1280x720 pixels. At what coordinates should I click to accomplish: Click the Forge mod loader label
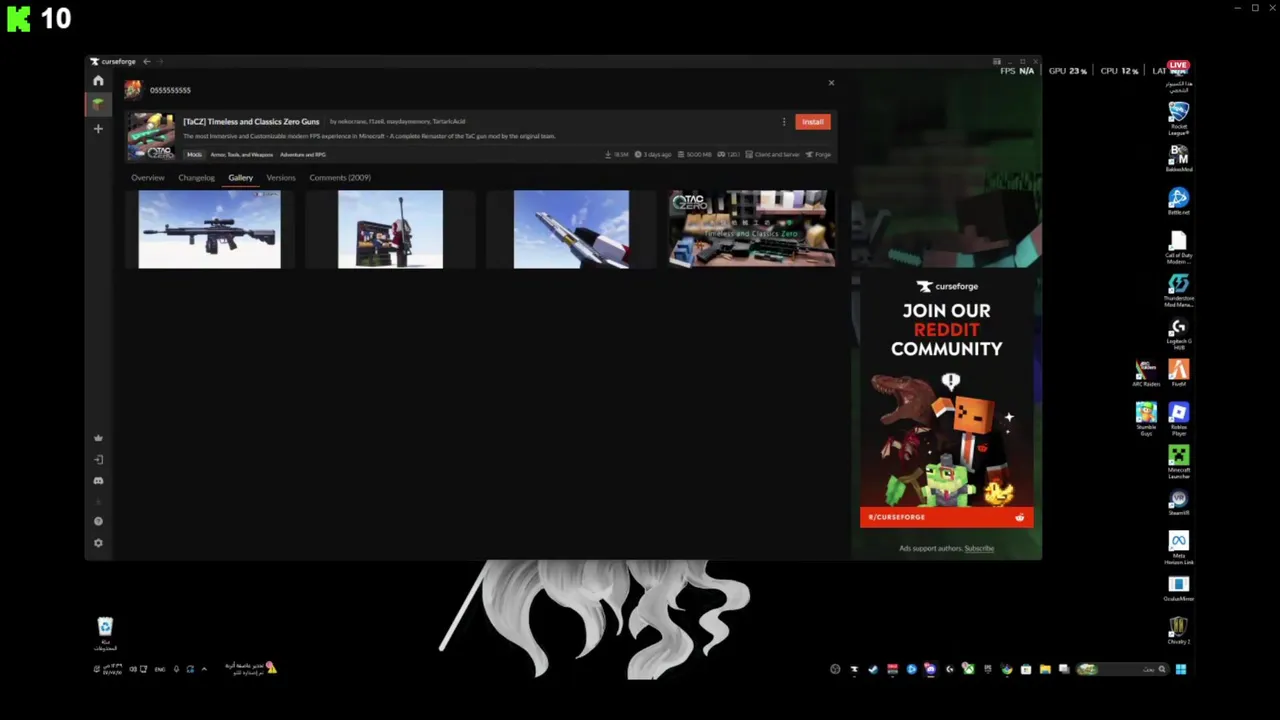click(x=820, y=155)
